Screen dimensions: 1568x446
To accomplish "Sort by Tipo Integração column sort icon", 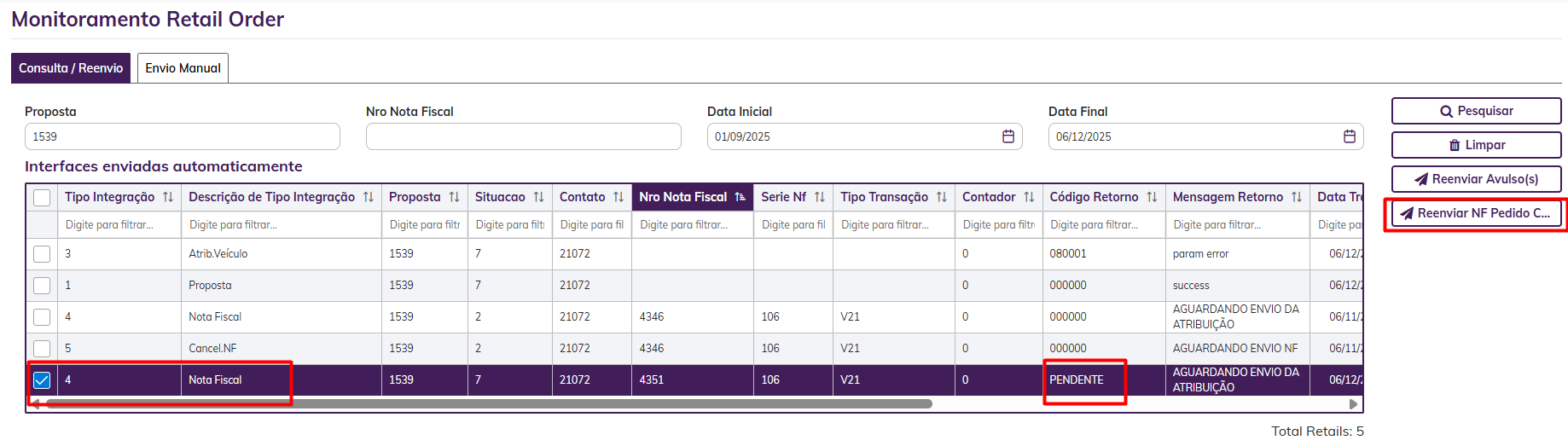I will click(x=168, y=197).
